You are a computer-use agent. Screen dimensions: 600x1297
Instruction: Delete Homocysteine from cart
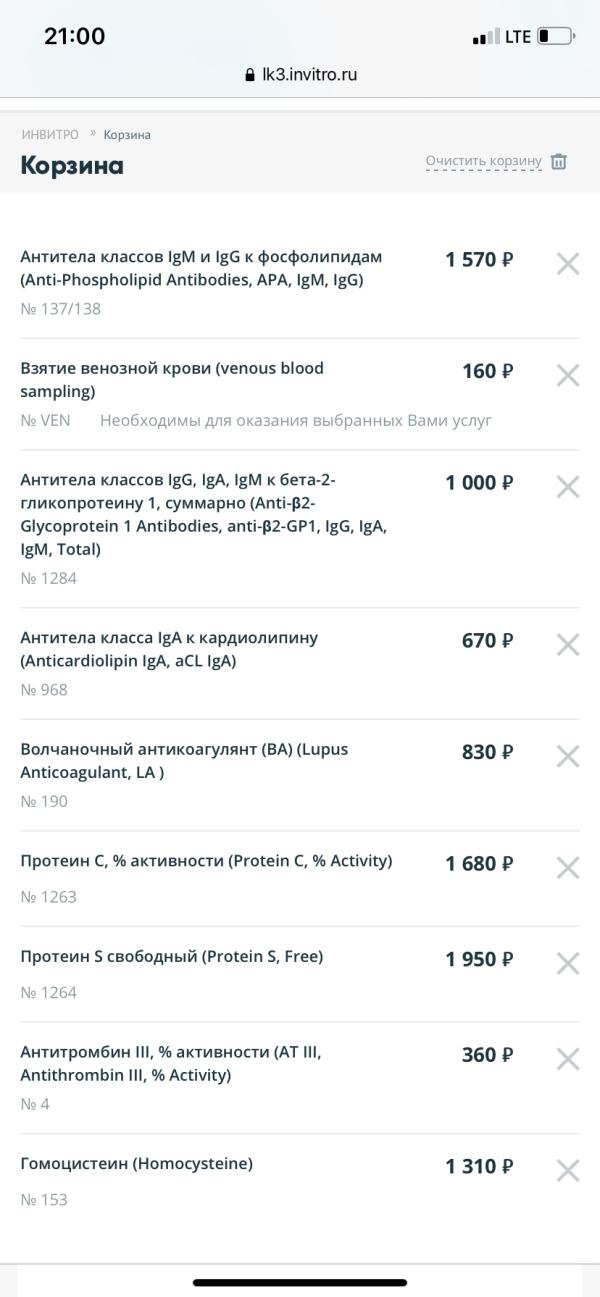[568, 1170]
